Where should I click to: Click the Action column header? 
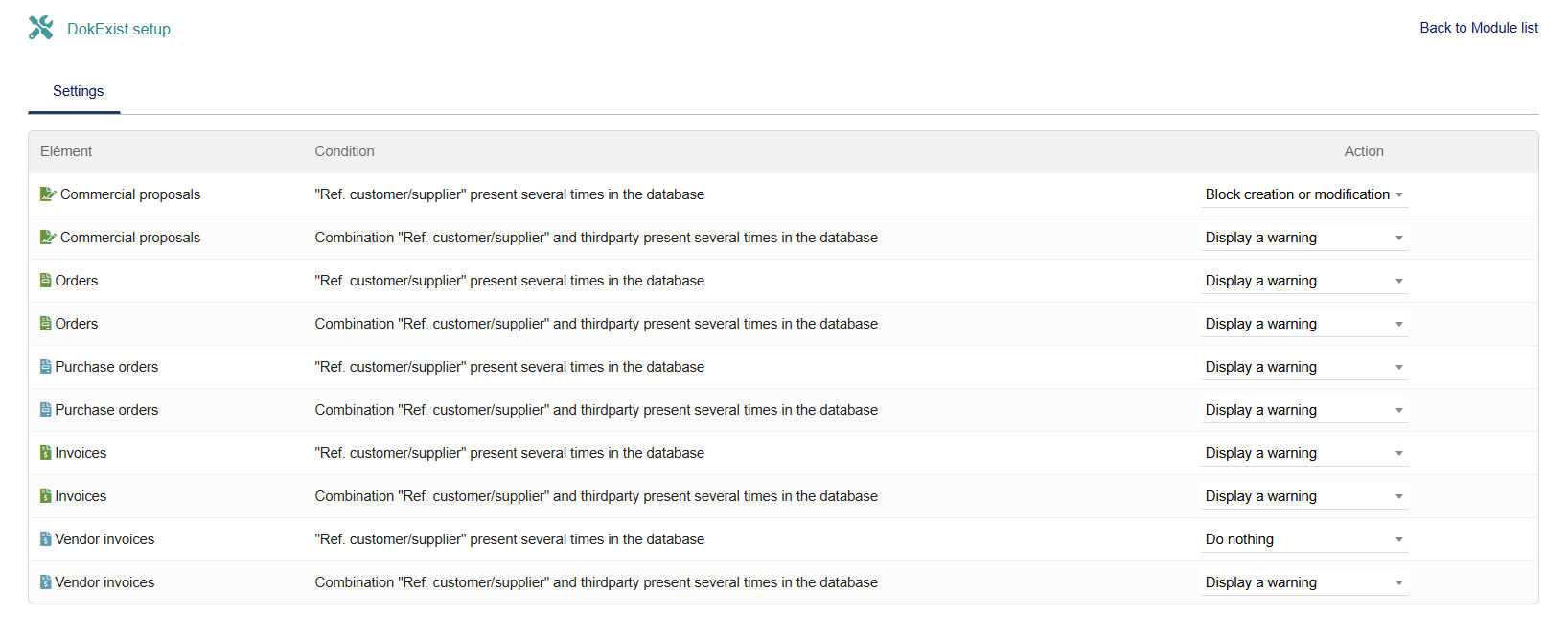pyautogui.click(x=1363, y=151)
